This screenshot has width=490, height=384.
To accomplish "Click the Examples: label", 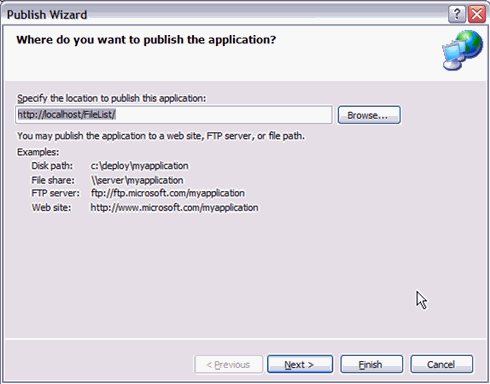I will 38,152.
